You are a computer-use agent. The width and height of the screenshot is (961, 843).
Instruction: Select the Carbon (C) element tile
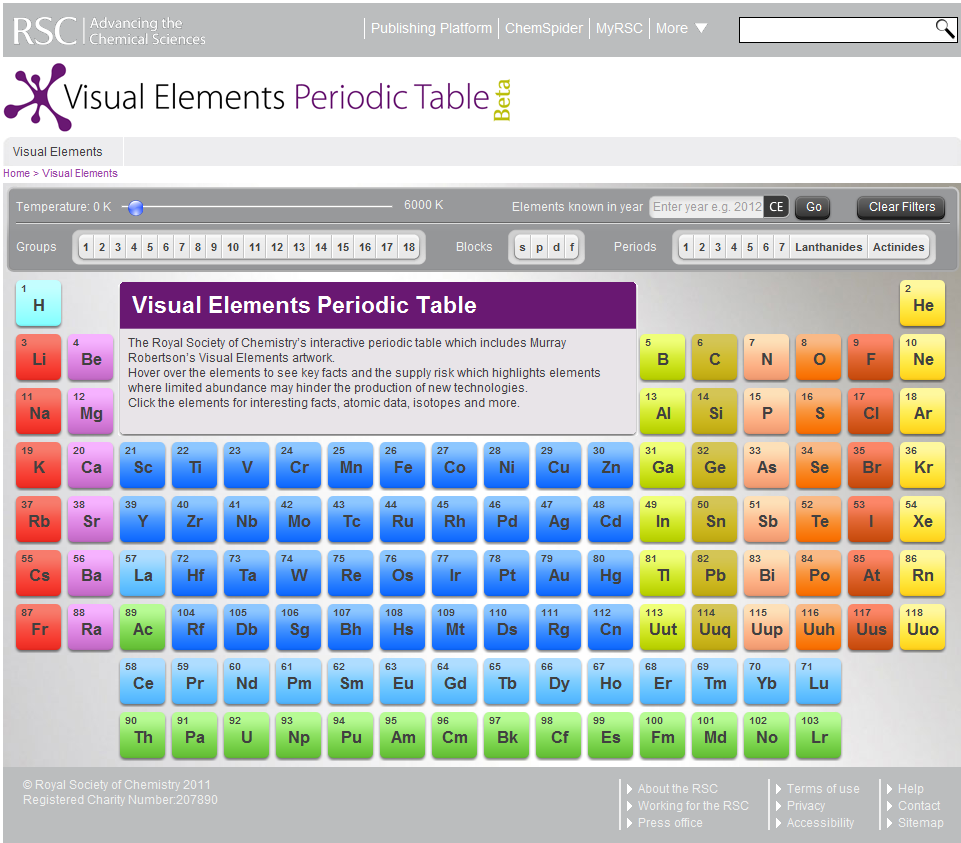(714, 357)
